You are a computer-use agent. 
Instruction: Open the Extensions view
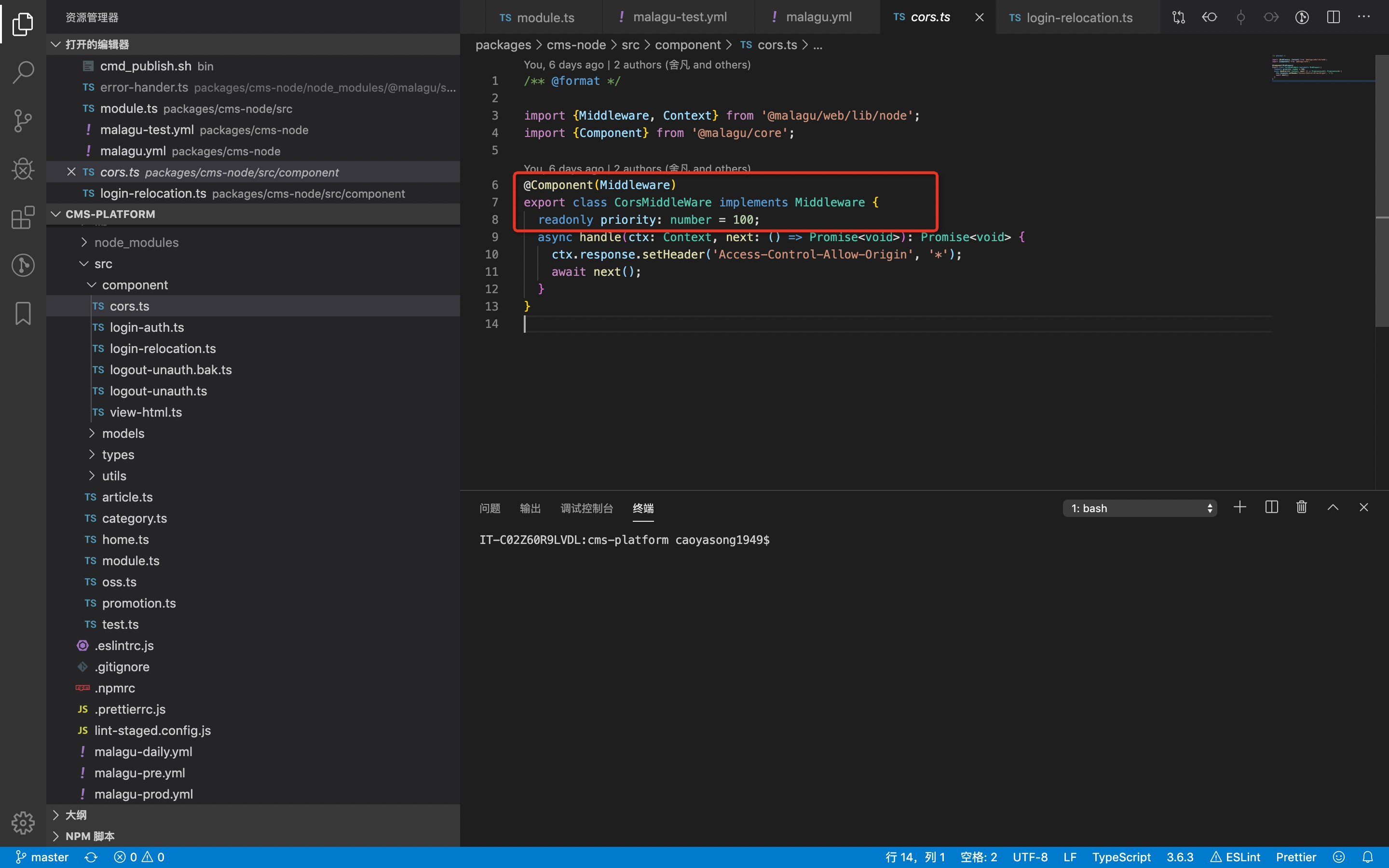(x=23, y=217)
